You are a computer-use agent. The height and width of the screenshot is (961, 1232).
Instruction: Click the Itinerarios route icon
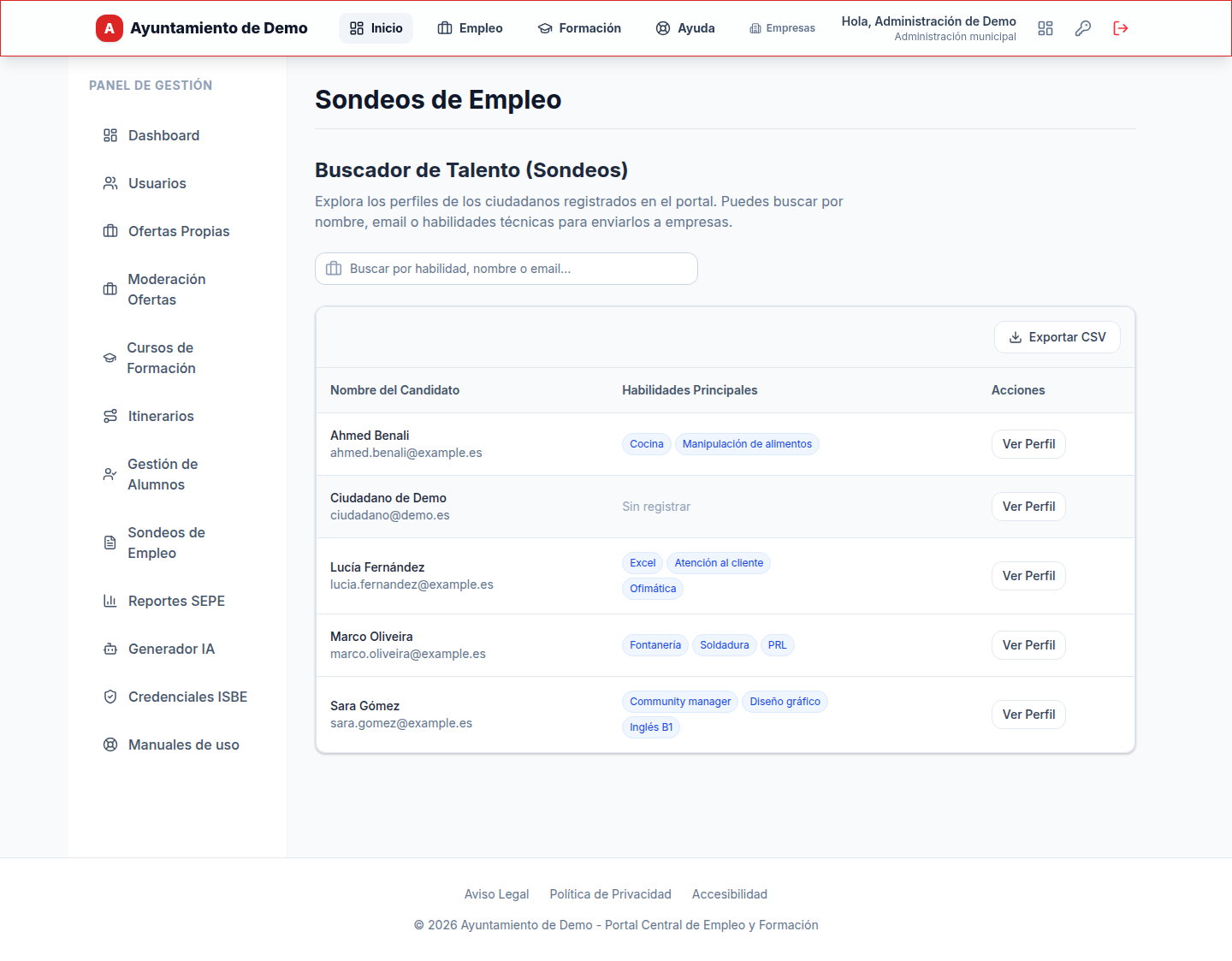tap(110, 416)
